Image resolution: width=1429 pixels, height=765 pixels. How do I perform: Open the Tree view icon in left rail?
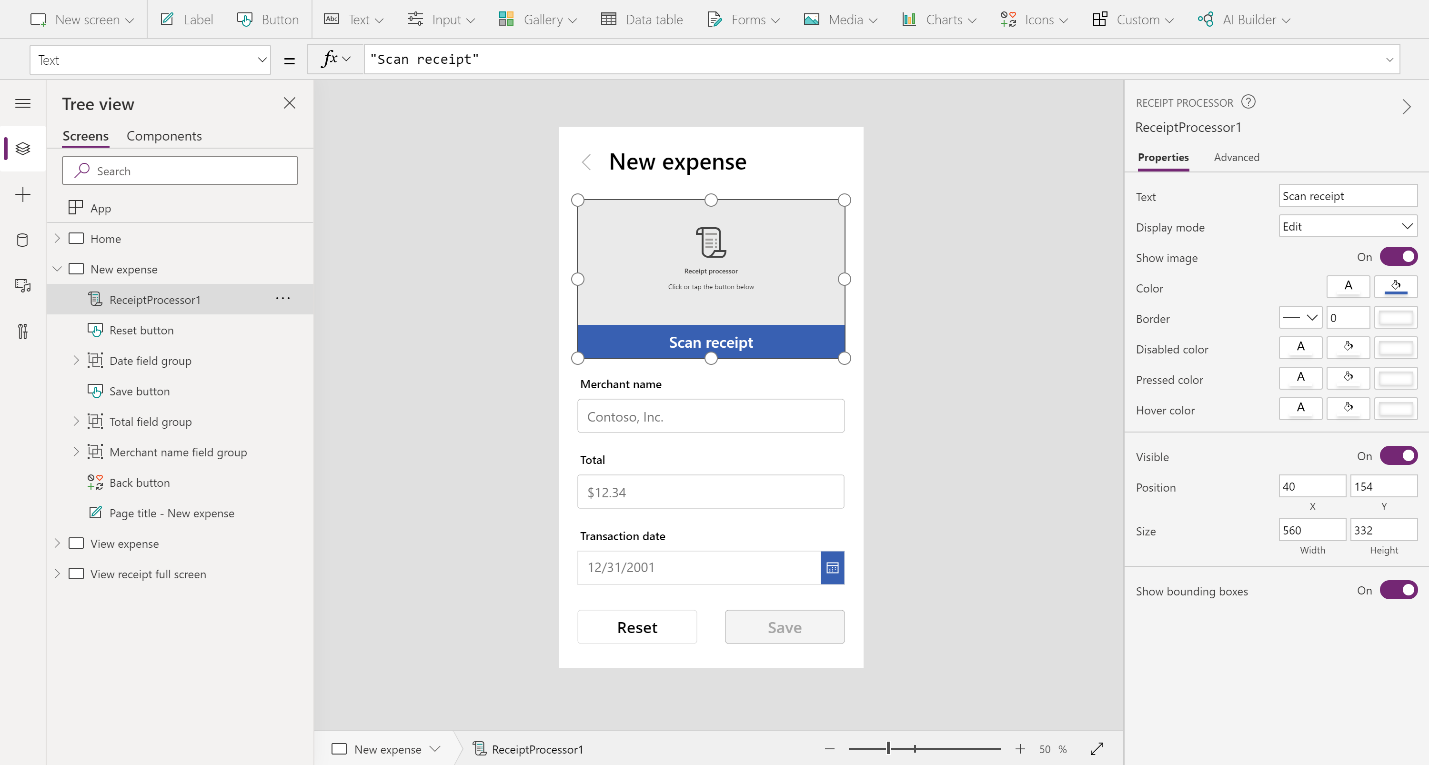pyautogui.click(x=22, y=148)
